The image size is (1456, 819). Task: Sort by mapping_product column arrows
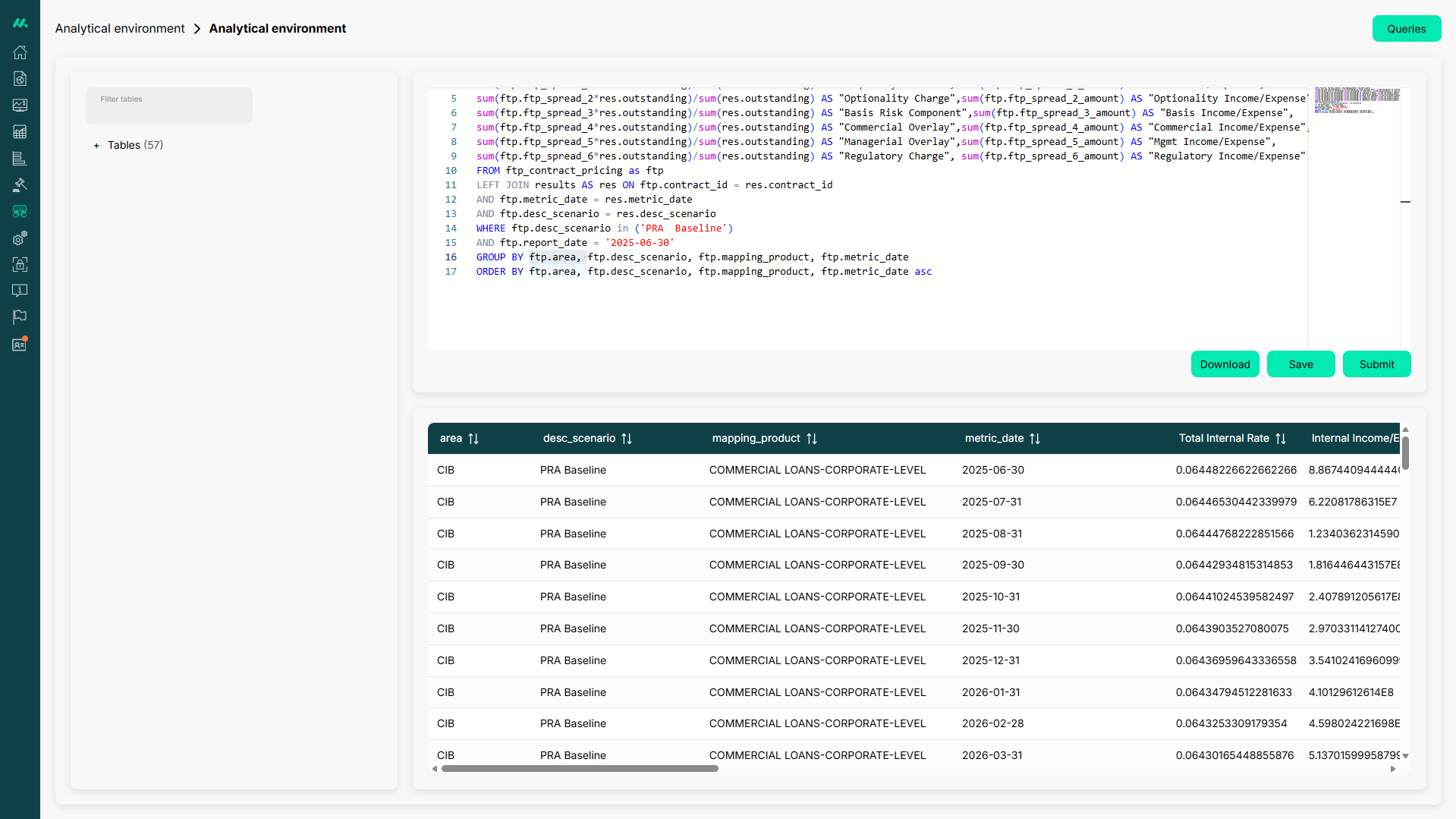click(x=812, y=439)
